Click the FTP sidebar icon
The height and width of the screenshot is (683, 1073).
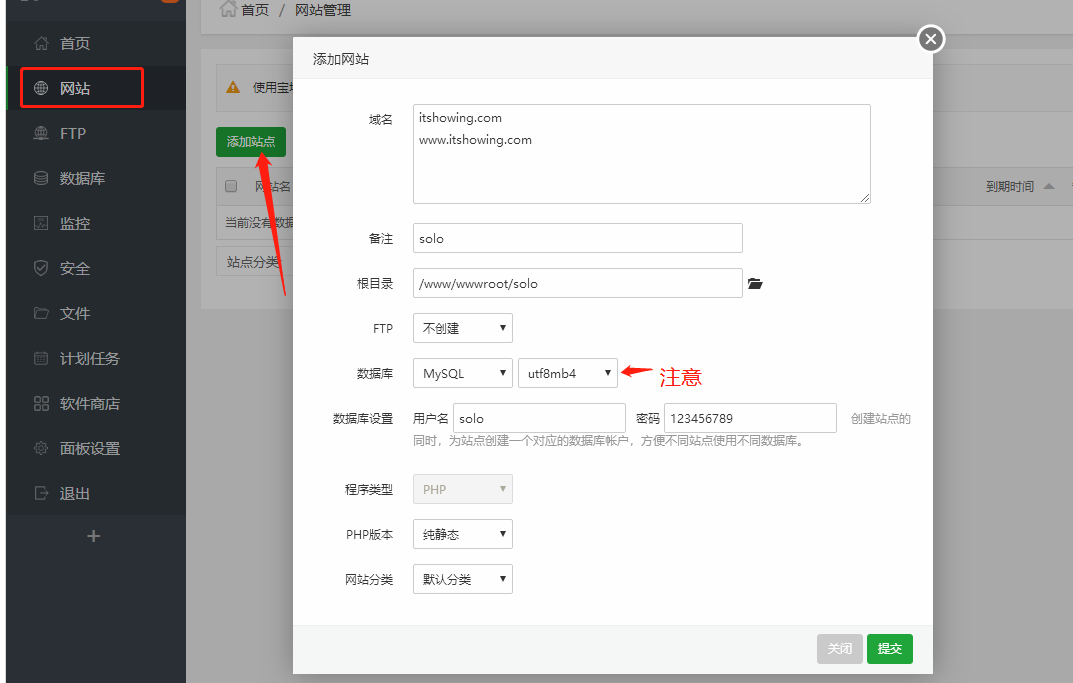coord(41,133)
